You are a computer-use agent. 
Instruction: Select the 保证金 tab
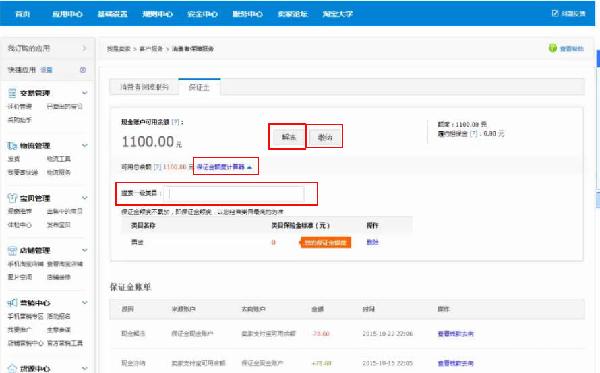199,87
